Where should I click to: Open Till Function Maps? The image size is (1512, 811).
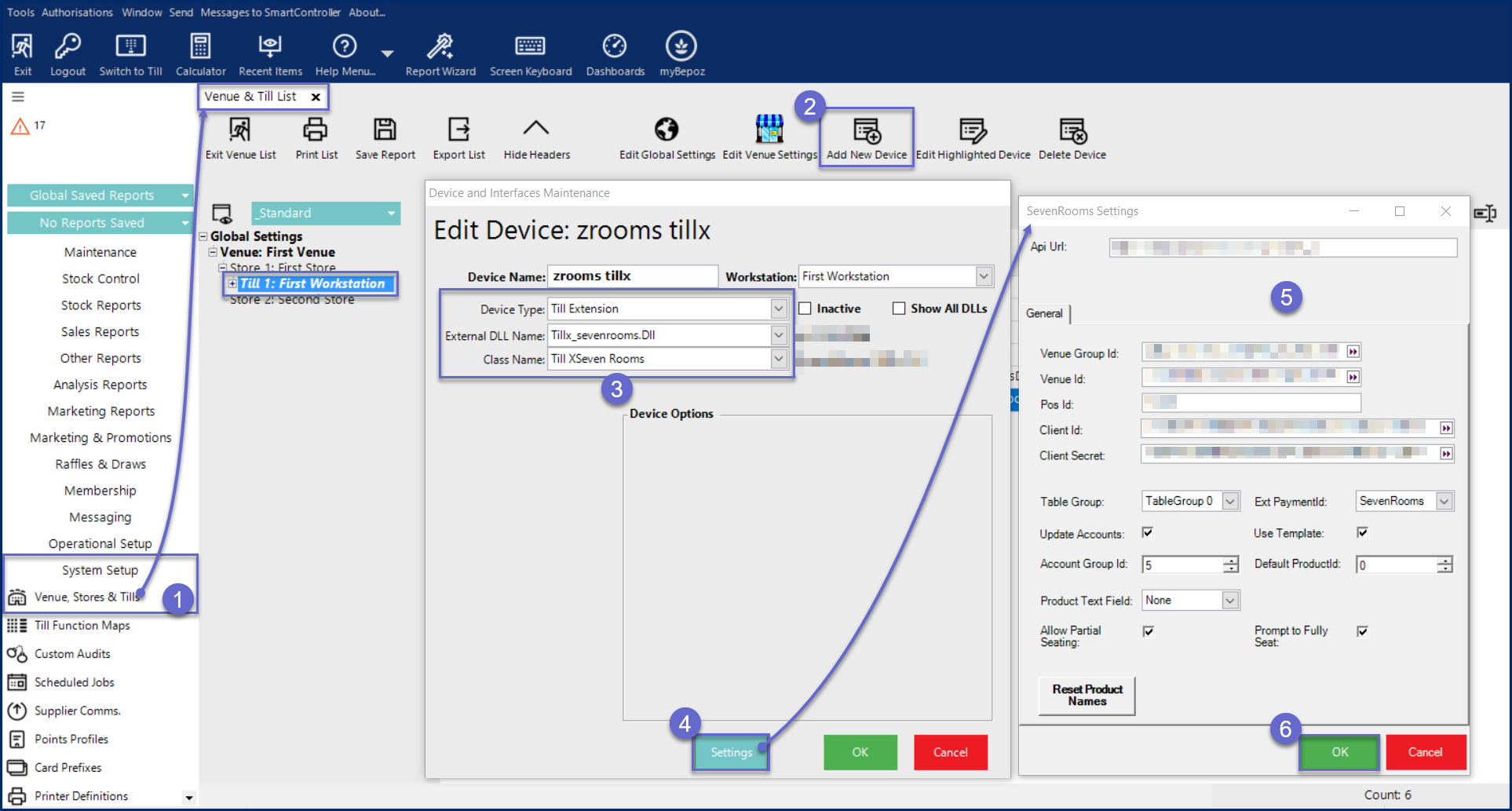tap(82, 626)
